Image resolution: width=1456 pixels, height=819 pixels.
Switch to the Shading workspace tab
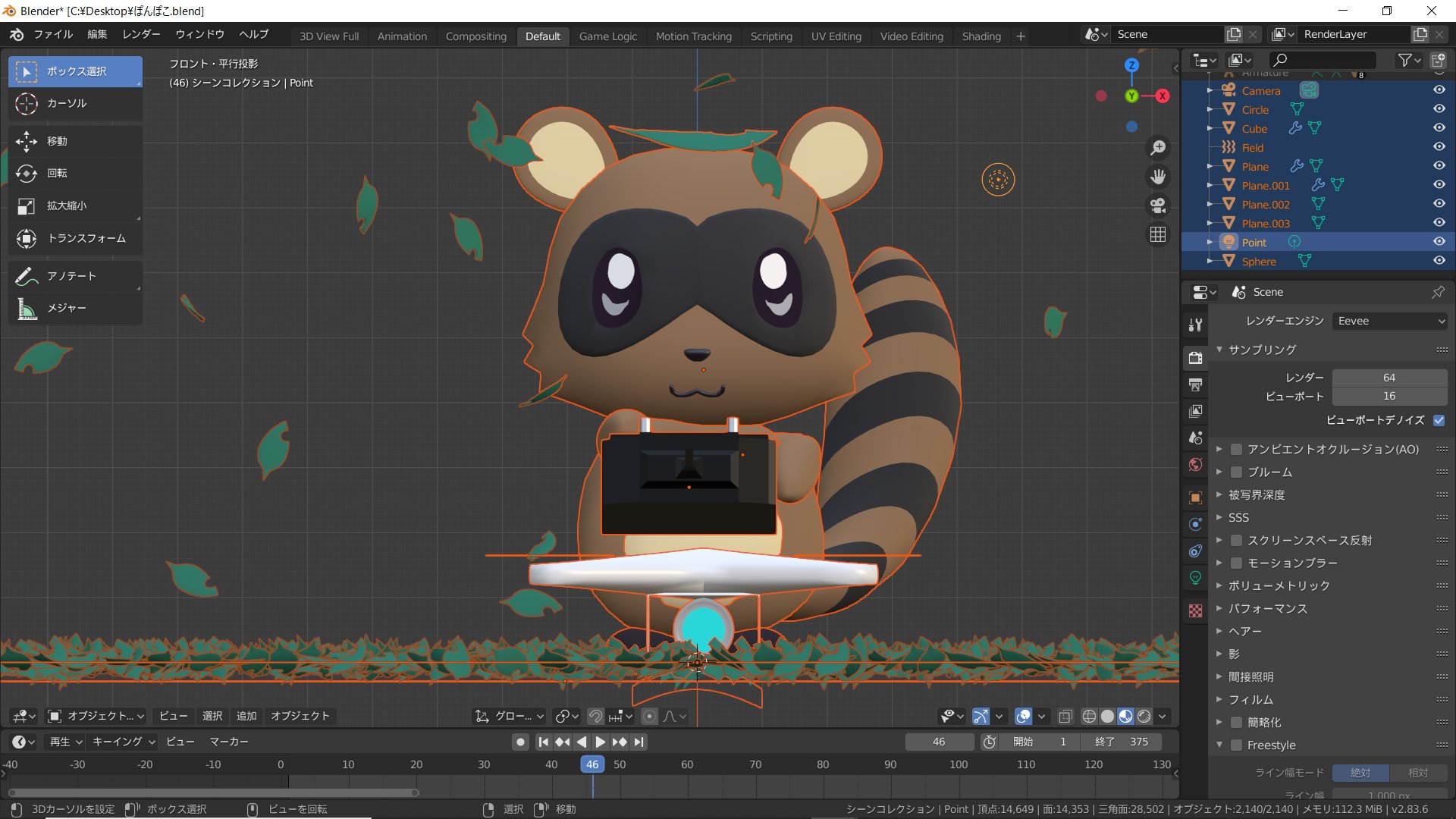(x=981, y=36)
